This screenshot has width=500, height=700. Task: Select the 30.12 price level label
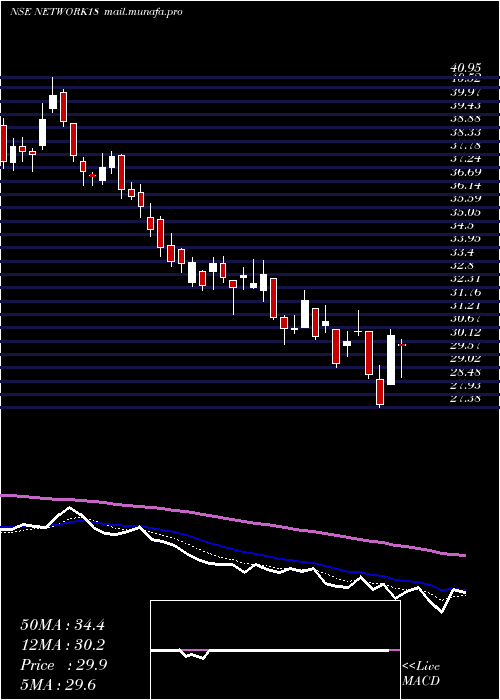pos(465,332)
